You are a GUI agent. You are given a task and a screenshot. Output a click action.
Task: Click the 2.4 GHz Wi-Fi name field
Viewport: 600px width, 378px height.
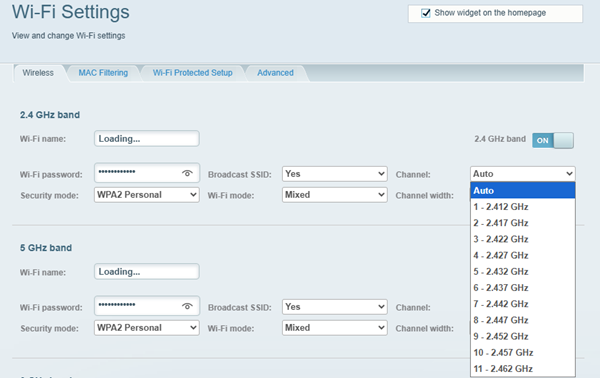point(147,138)
